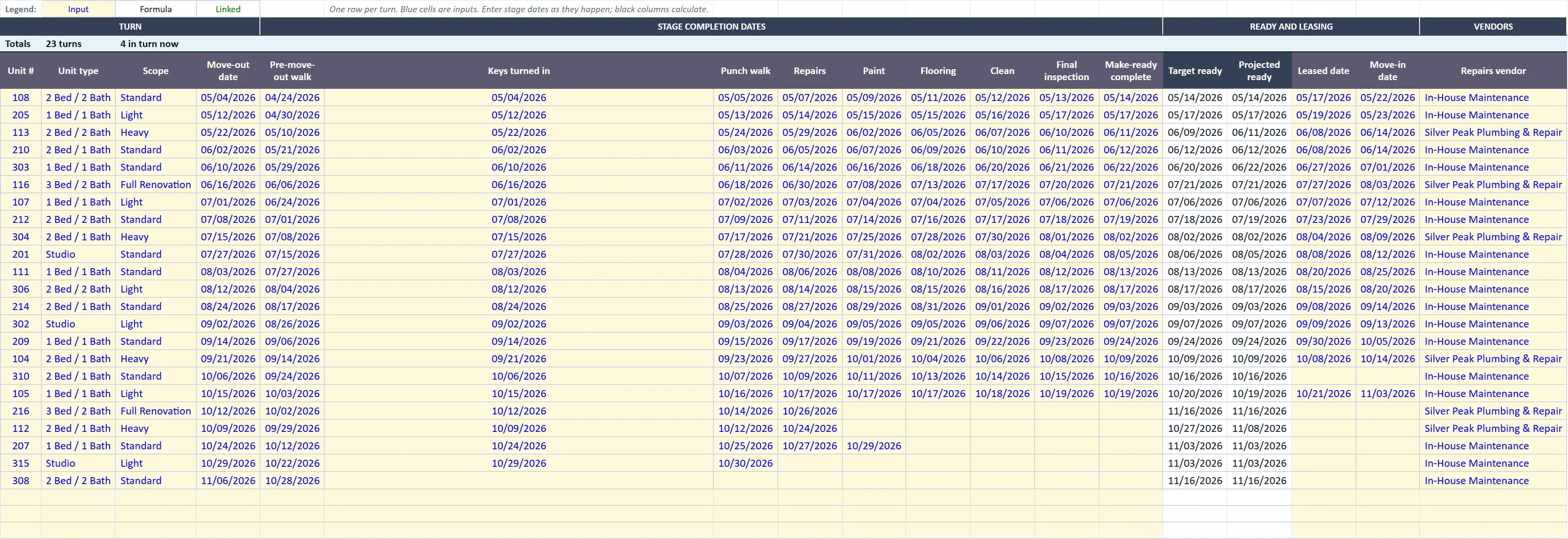Screen dimensions: 1568x539
Task: Select repairs vendor cell for unit 308
Action: click(x=1493, y=481)
